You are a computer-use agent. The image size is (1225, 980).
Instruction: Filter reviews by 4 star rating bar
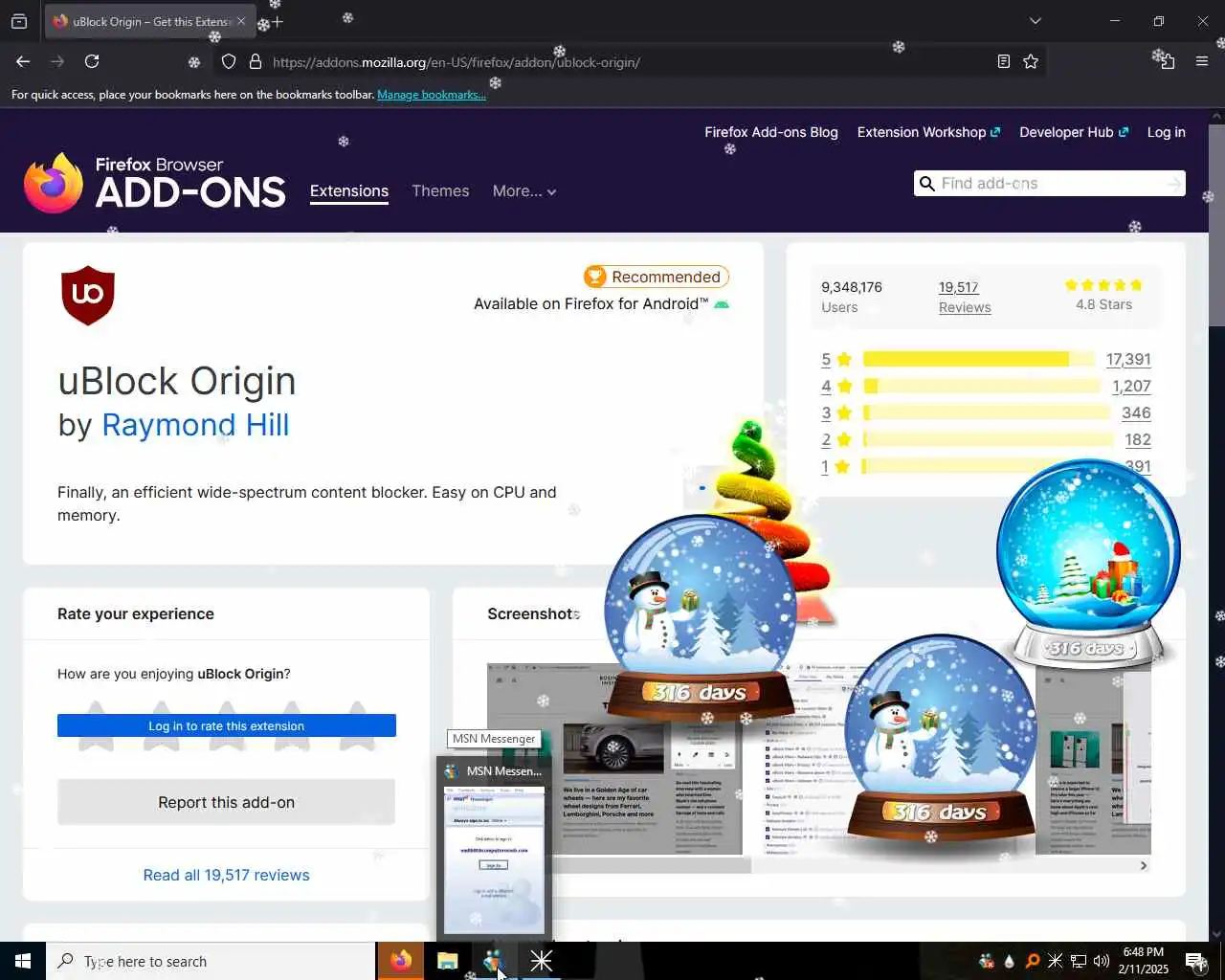(981, 386)
